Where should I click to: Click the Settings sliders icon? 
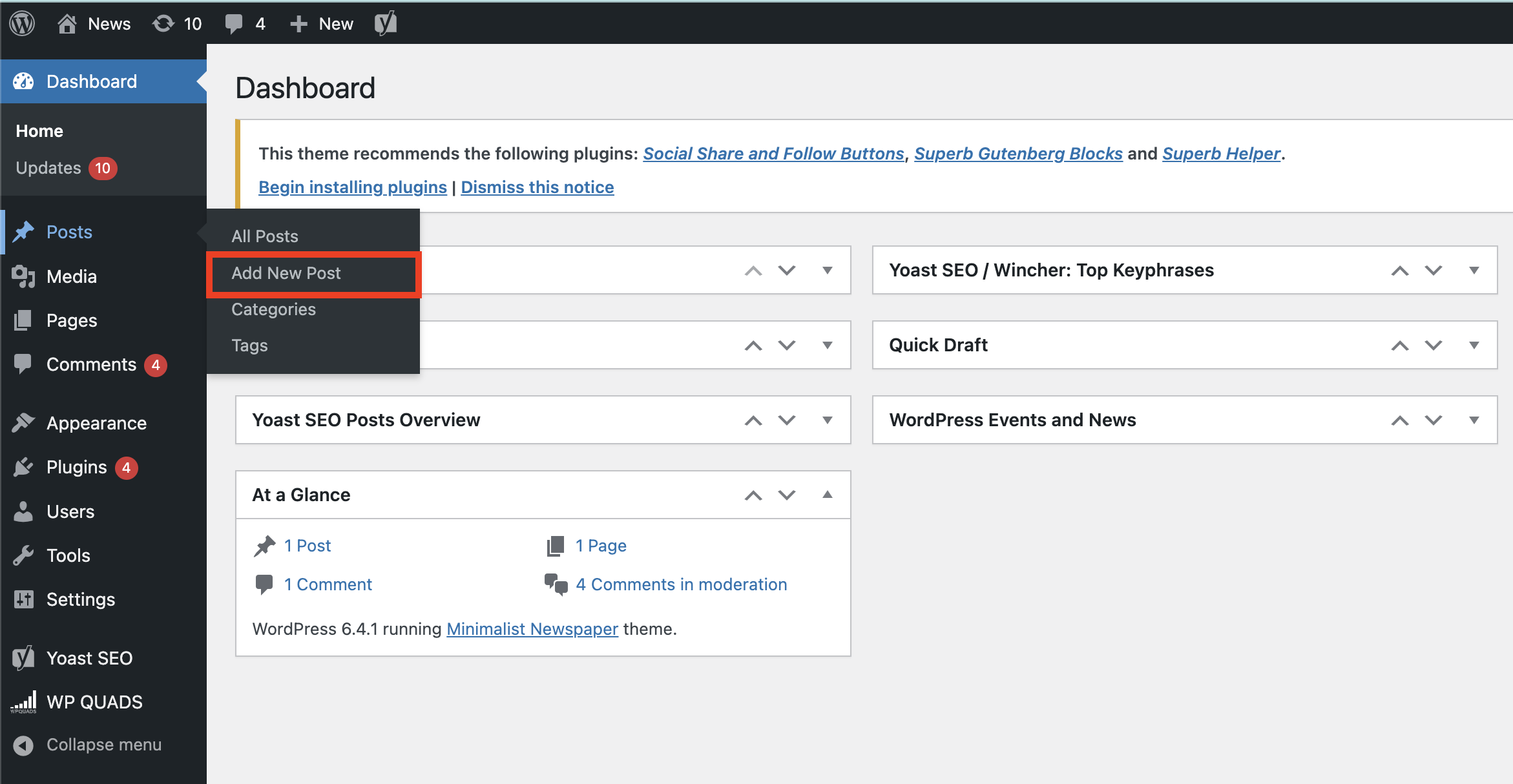(x=23, y=599)
